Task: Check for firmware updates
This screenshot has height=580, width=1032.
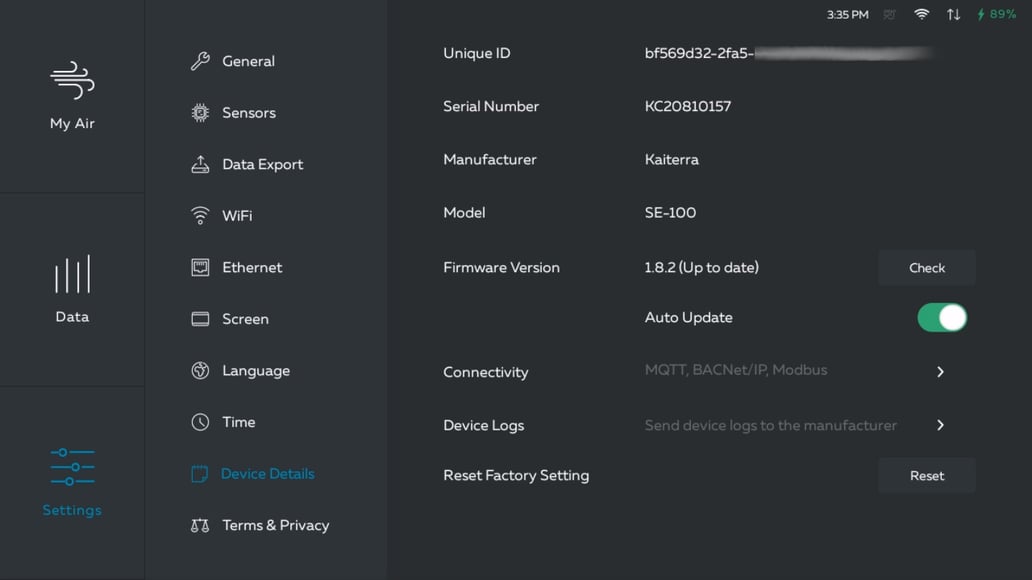Action: (926, 267)
